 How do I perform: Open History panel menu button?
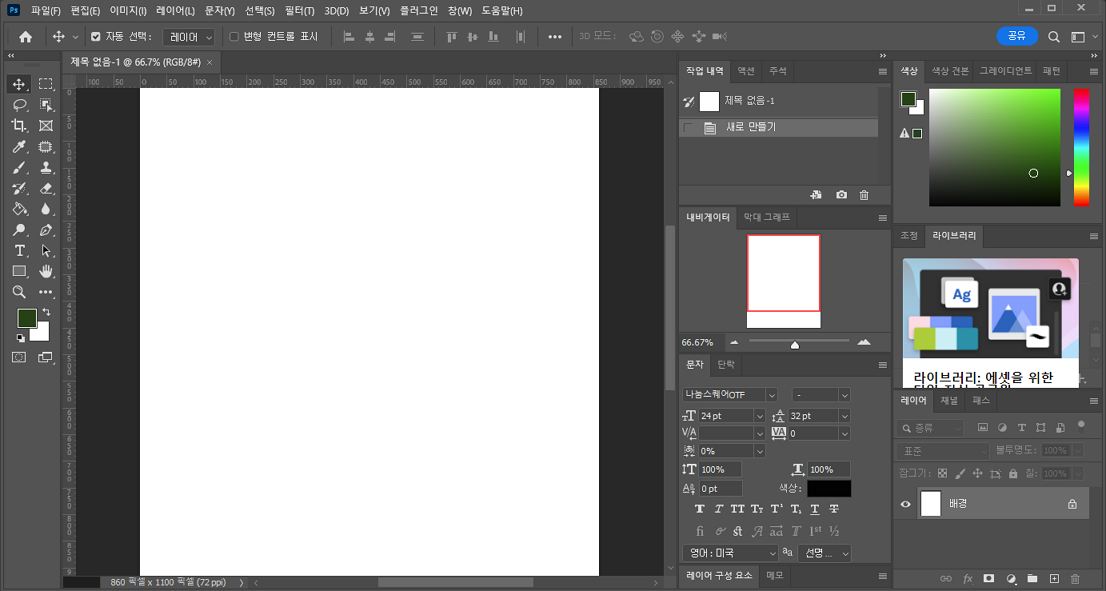click(x=882, y=71)
